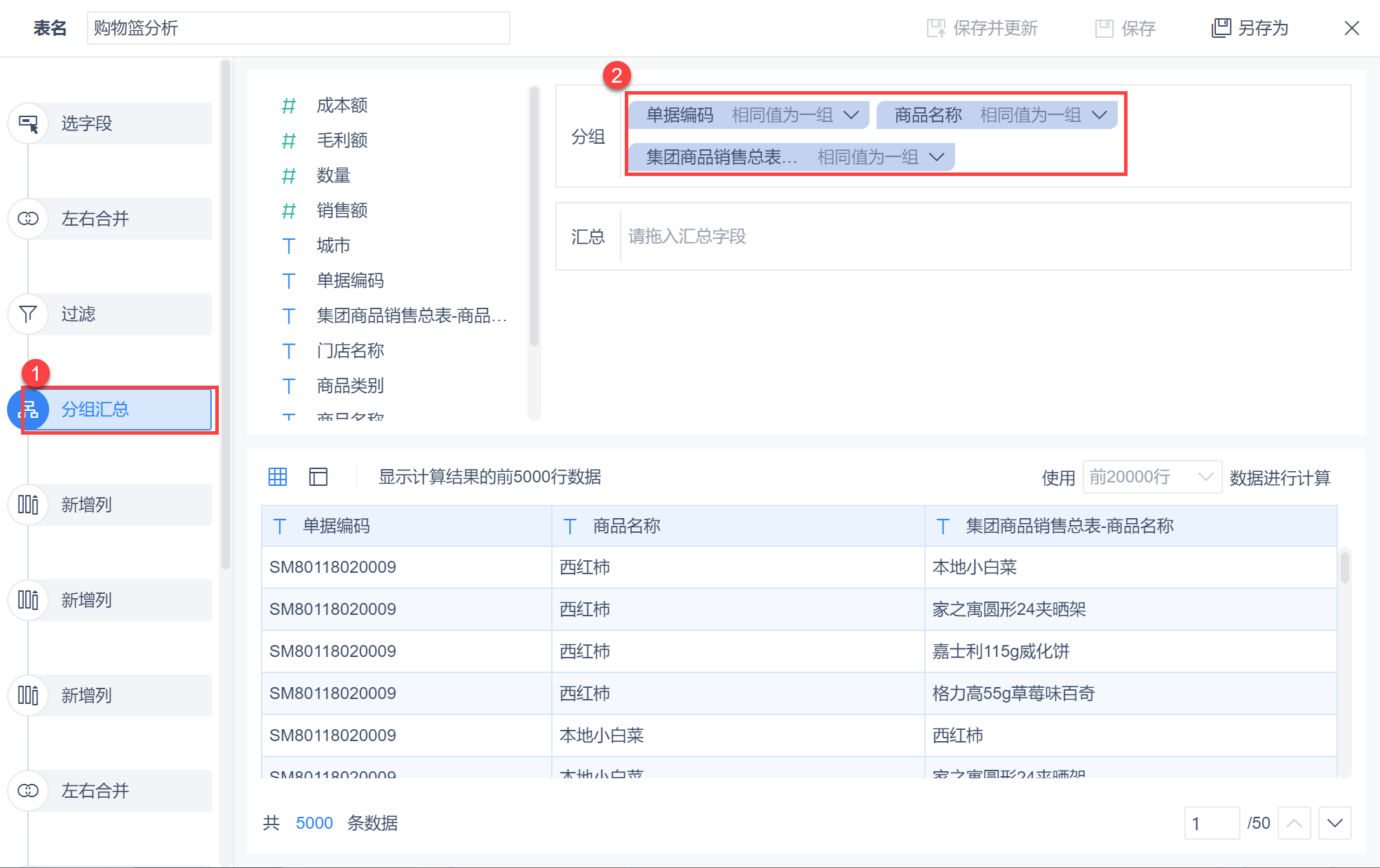The image size is (1380, 868).
Task: Select the 门店名称 text field
Action: [x=350, y=351]
